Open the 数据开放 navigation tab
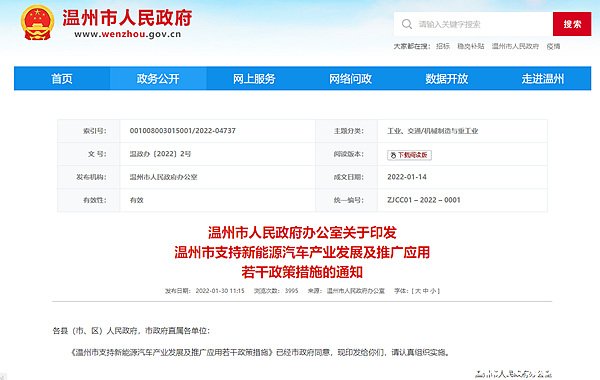This screenshot has width=600, height=380. pyautogui.click(x=447, y=78)
